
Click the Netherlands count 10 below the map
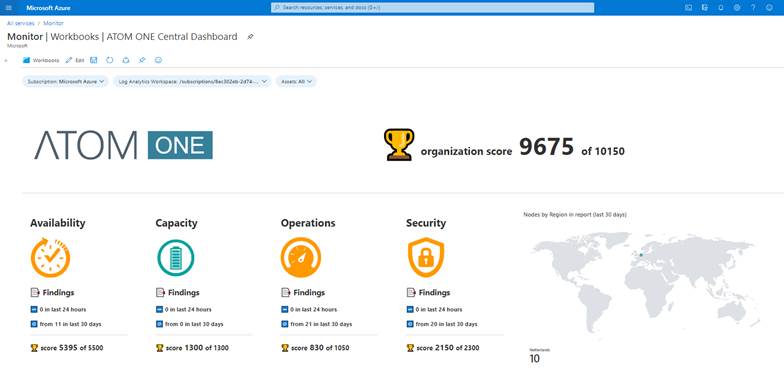pyautogui.click(x=534, y=358)
